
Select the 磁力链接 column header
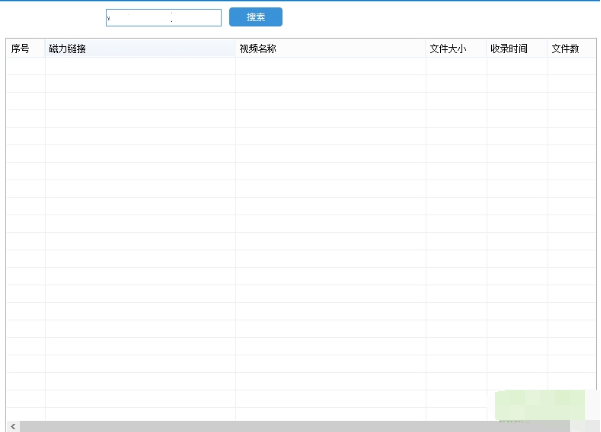click(140, 49)
